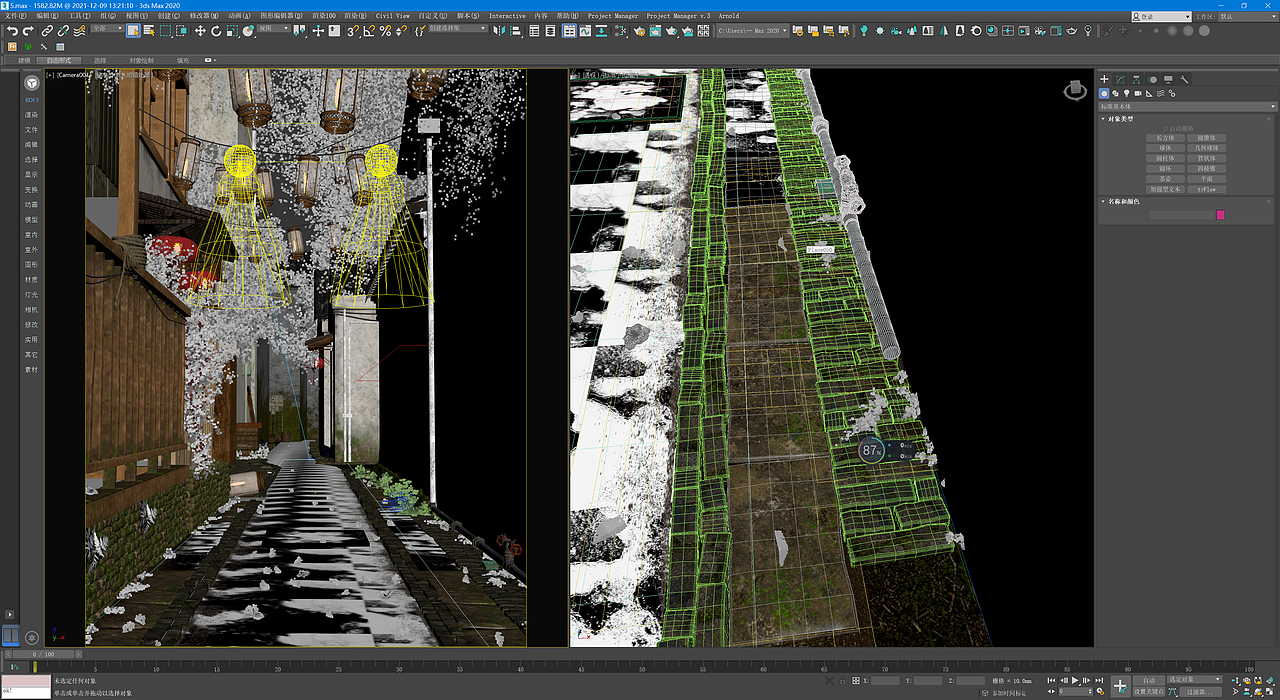This screenshot has width=1280, height=700.
Task: Select Space Warps category icon
Action: coord(1160,93)
